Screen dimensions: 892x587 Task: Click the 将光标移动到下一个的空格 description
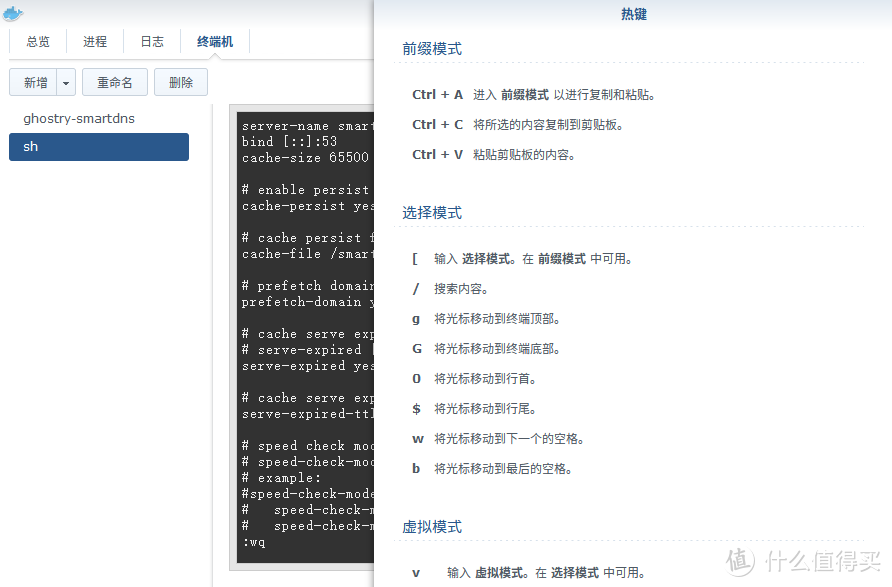tap(509, 439)
